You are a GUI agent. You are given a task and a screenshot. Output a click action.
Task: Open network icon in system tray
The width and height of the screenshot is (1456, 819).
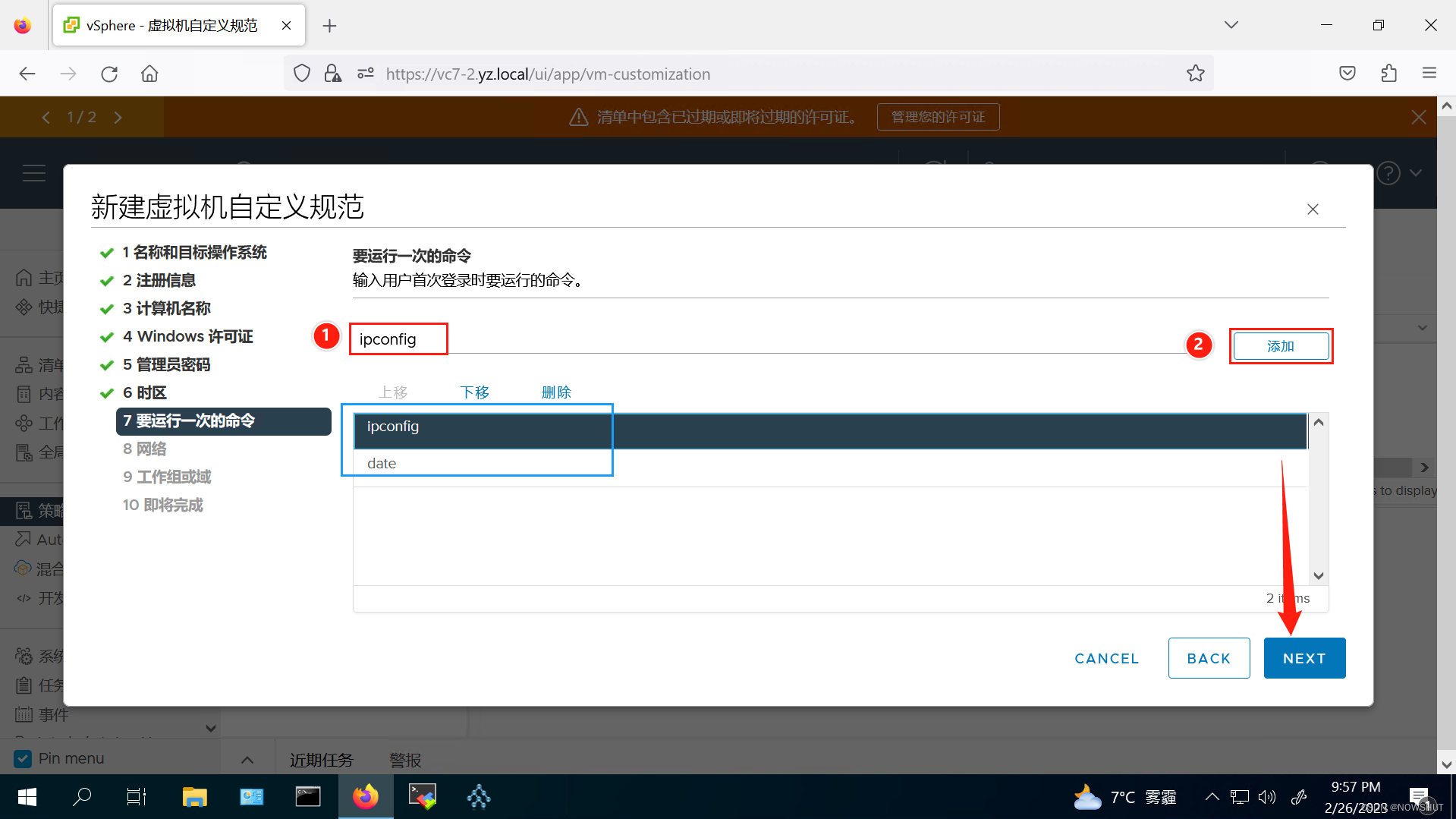[x=1240, y=797]
